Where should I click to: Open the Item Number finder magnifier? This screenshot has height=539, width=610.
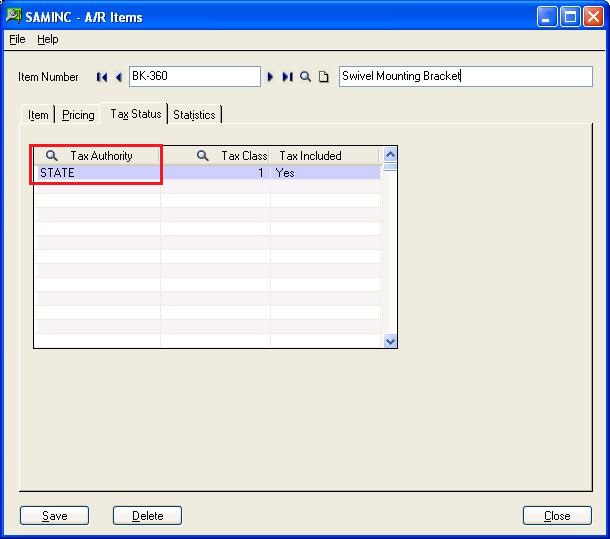coord(305,77)
